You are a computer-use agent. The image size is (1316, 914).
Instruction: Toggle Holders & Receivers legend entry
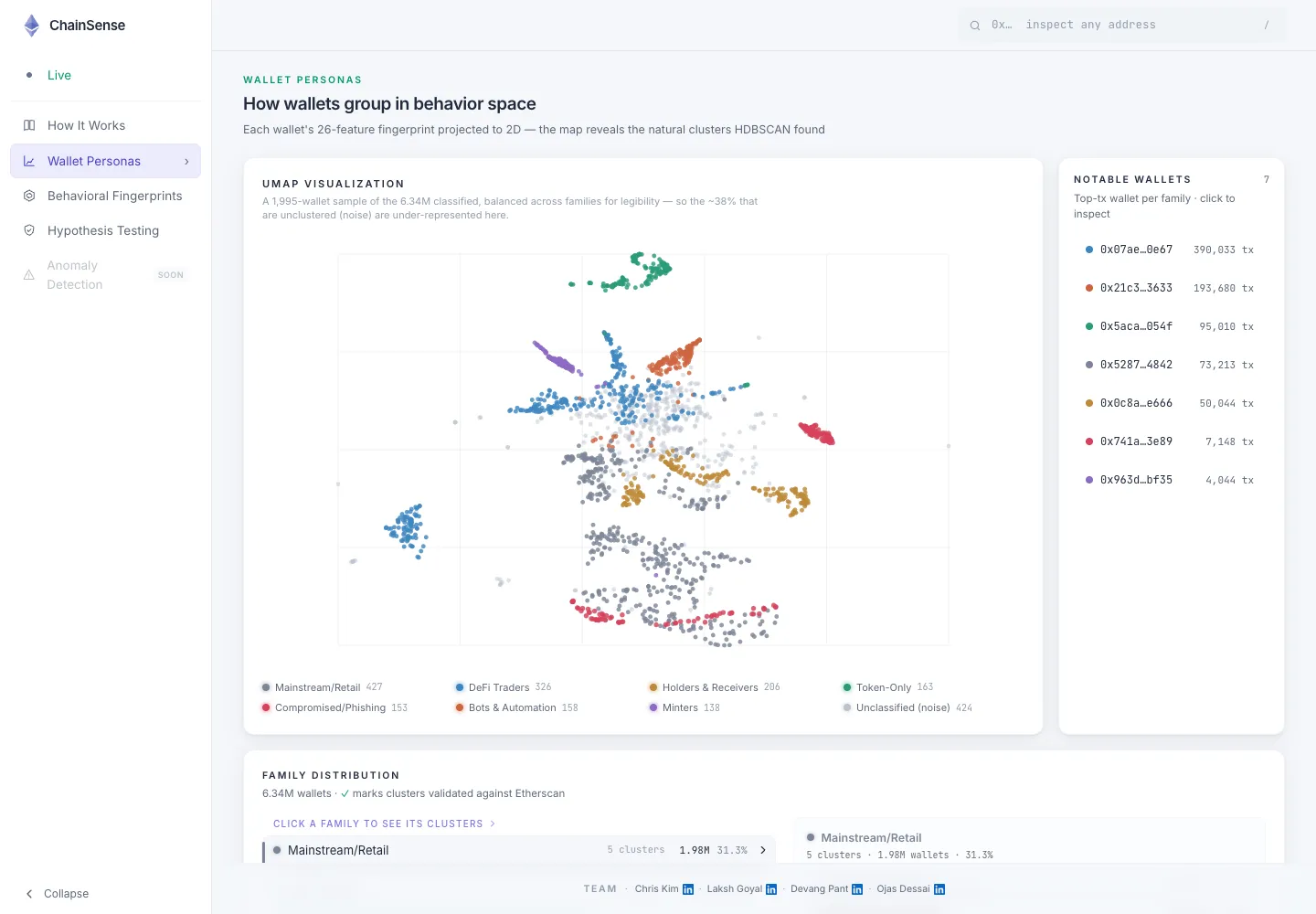coord(714,687)
